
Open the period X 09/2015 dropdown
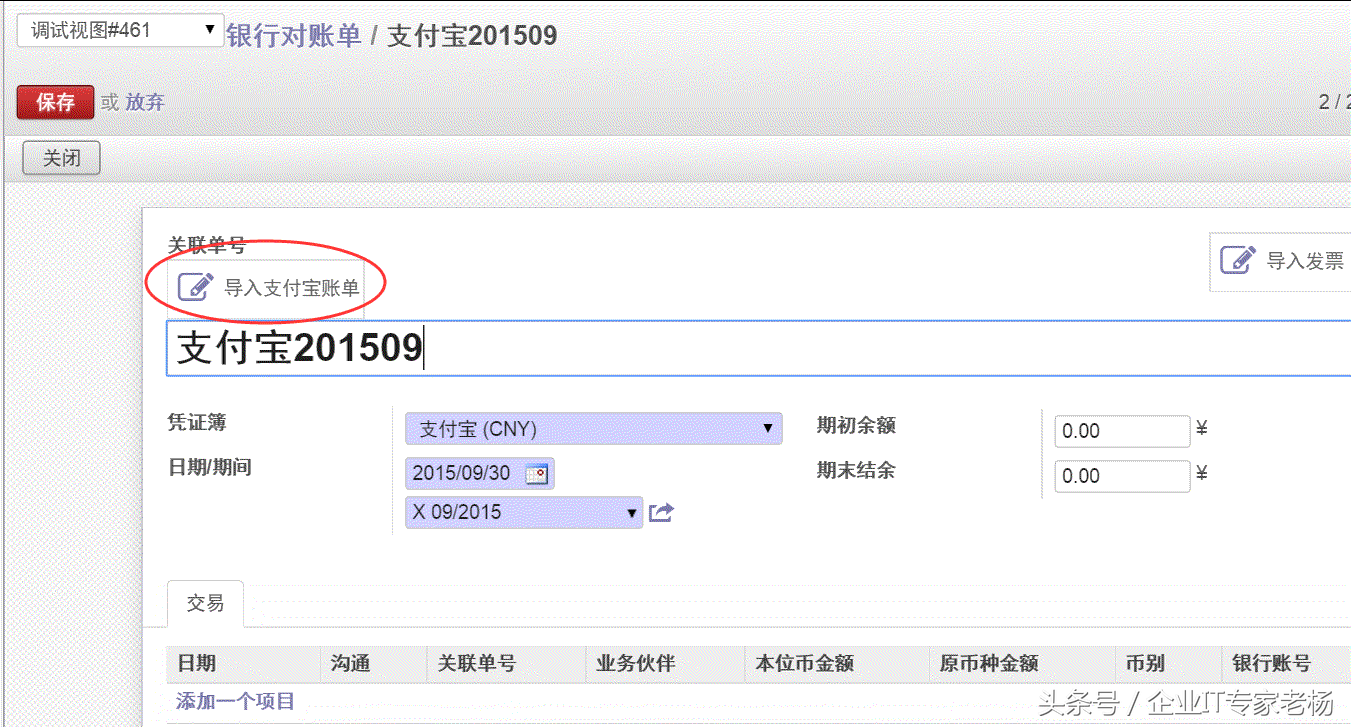coord(524,513)
